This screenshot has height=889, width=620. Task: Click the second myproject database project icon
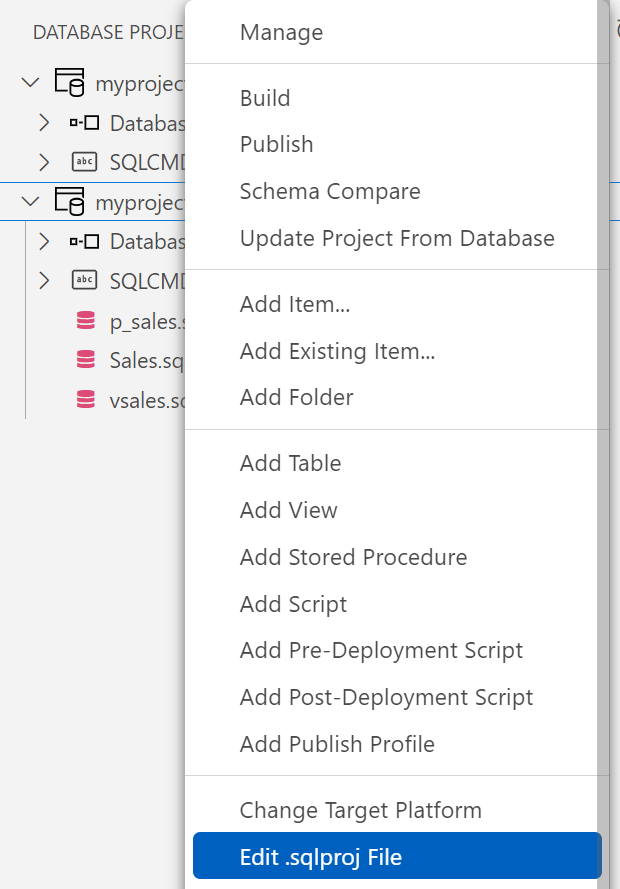(69, 201)
